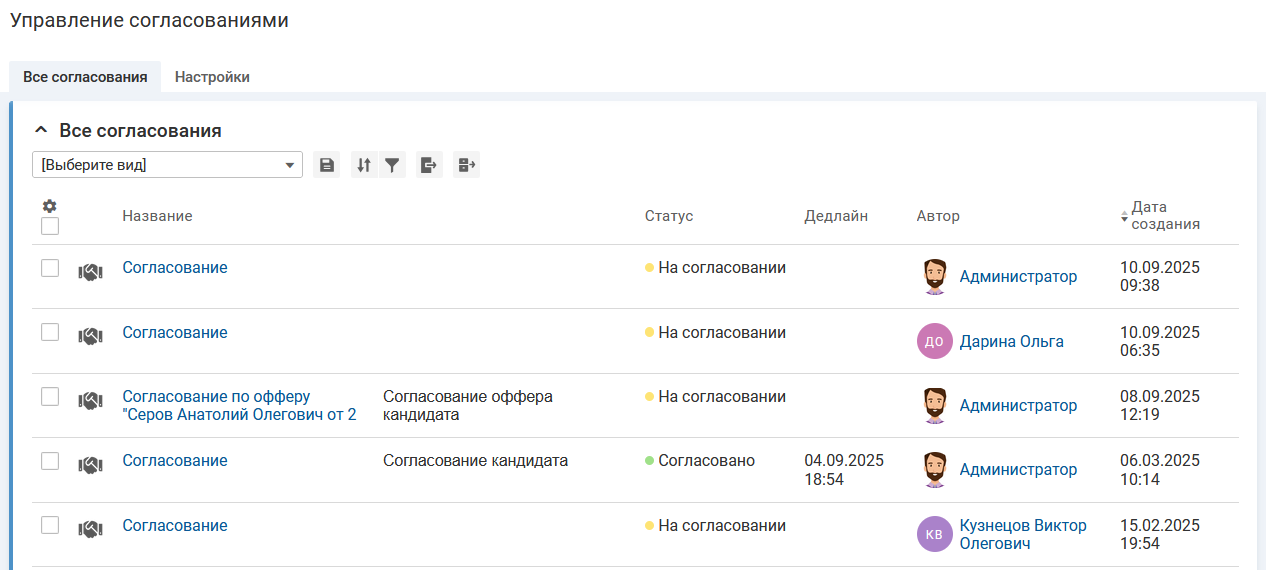Viewport: 1266px width, 570px height.
Task: Click the export selected rows icon
Action: point(467,165)
